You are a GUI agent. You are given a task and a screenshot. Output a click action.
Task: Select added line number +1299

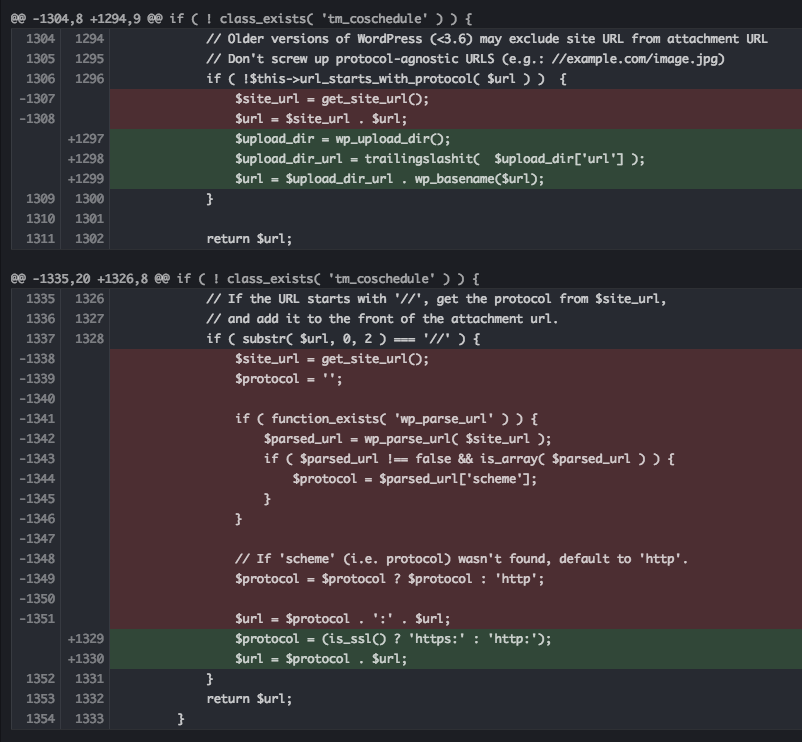pos(85,178)
